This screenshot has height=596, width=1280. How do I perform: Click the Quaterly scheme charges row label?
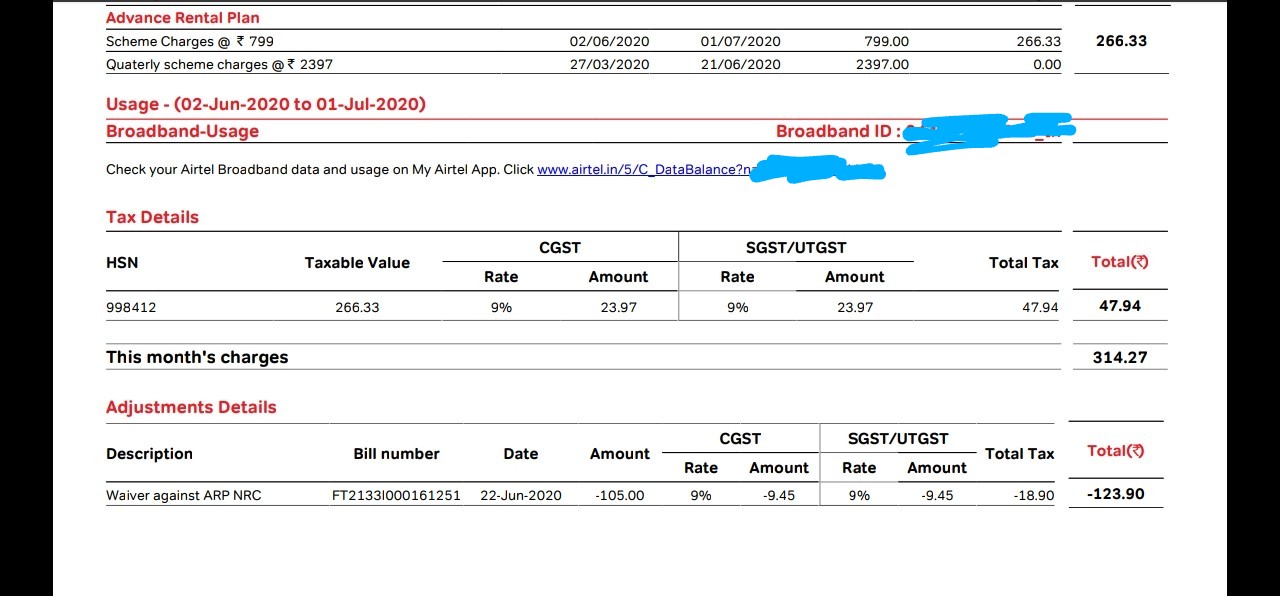[219, 64]
